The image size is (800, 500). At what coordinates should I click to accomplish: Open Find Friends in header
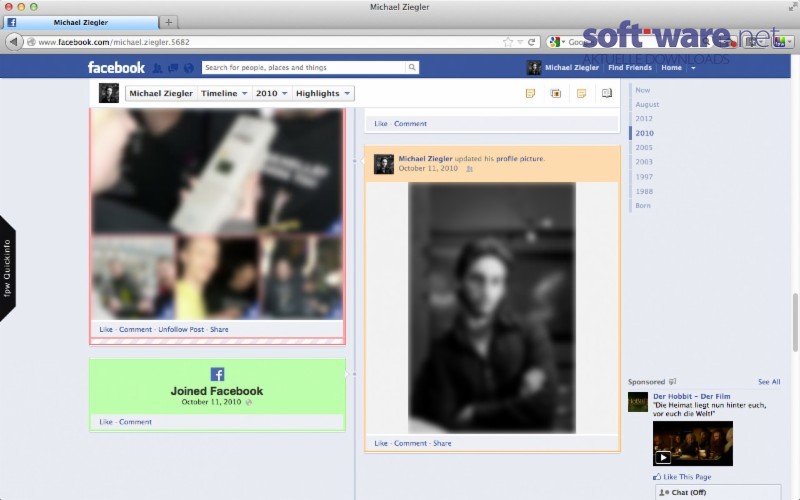click(630, 67)
